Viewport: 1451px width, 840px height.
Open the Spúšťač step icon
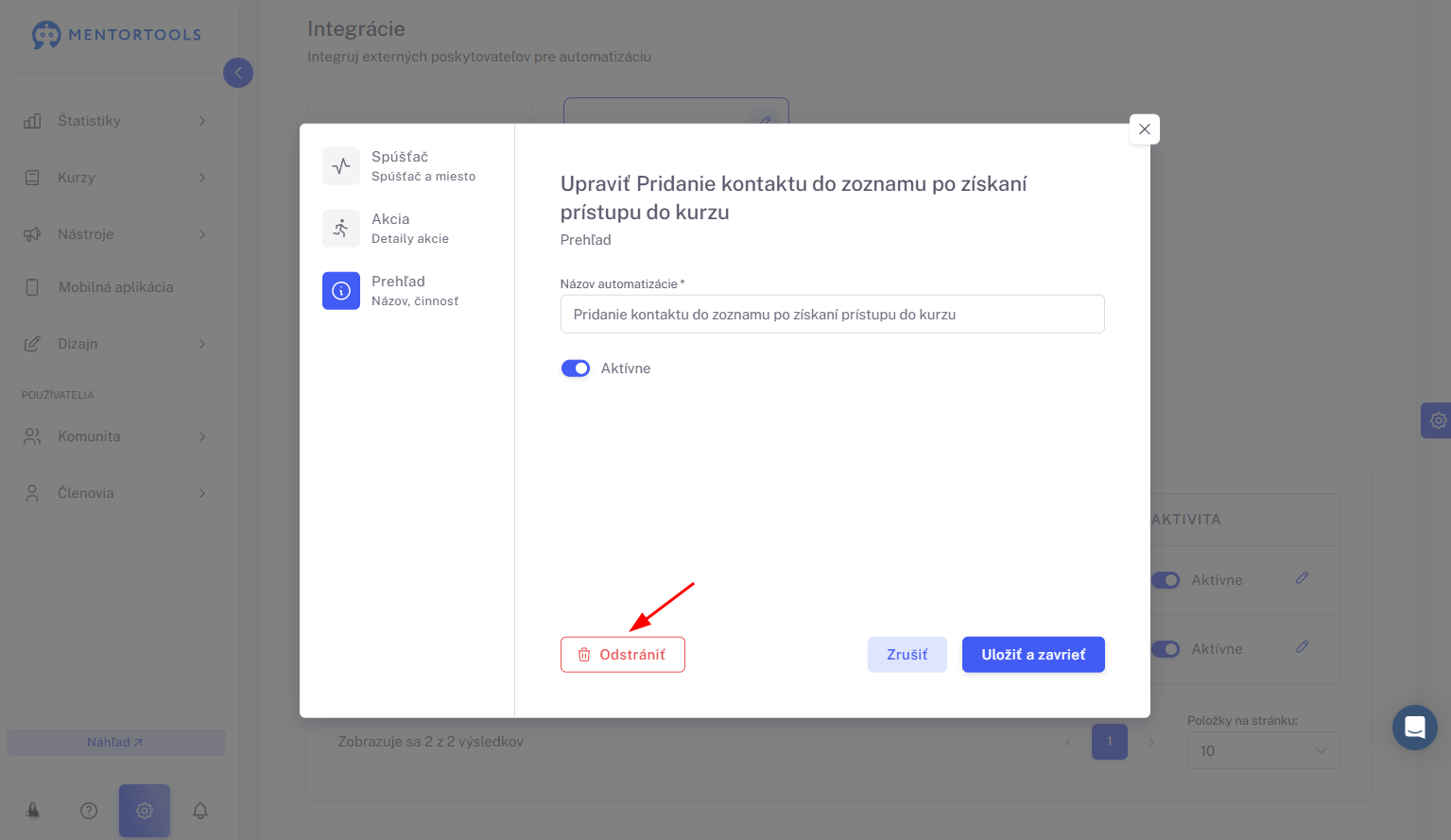[341, 166]
